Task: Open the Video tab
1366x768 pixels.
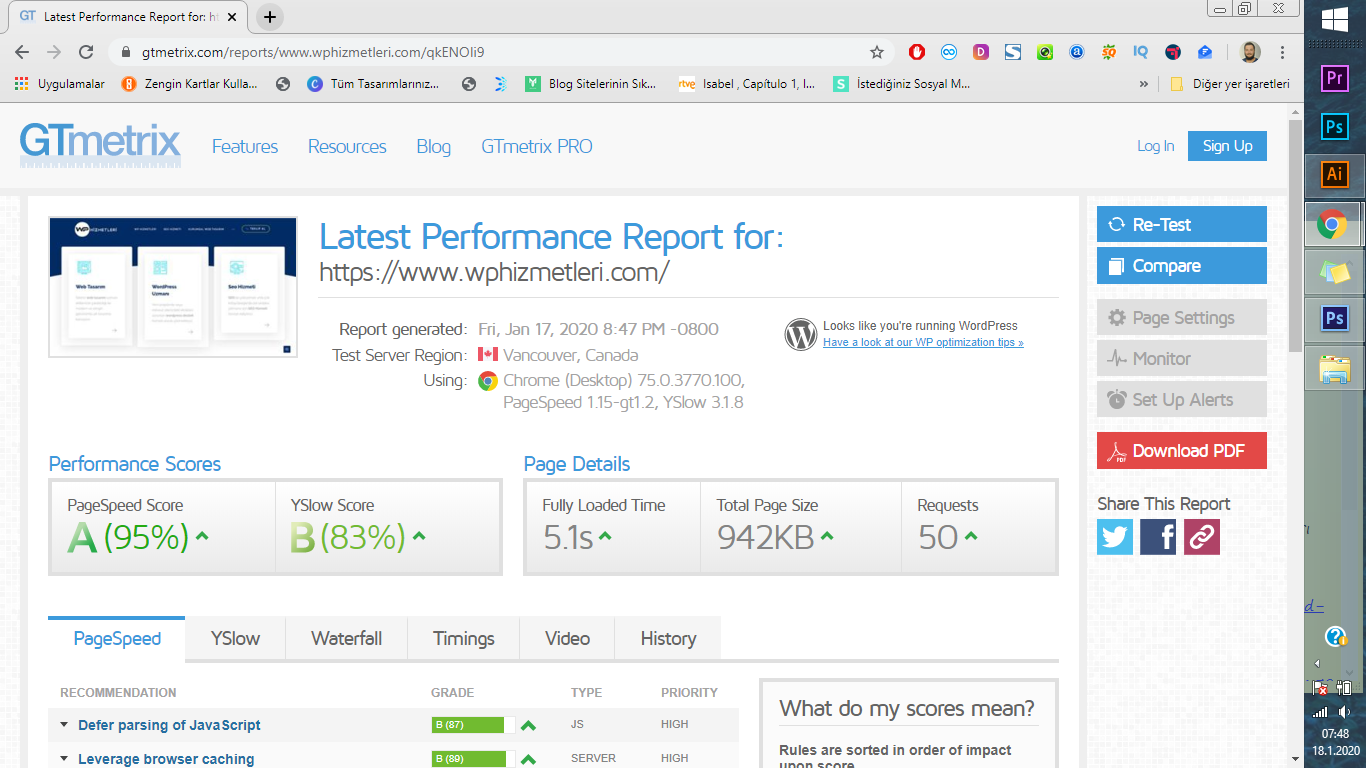Action: tap(567, 639)
